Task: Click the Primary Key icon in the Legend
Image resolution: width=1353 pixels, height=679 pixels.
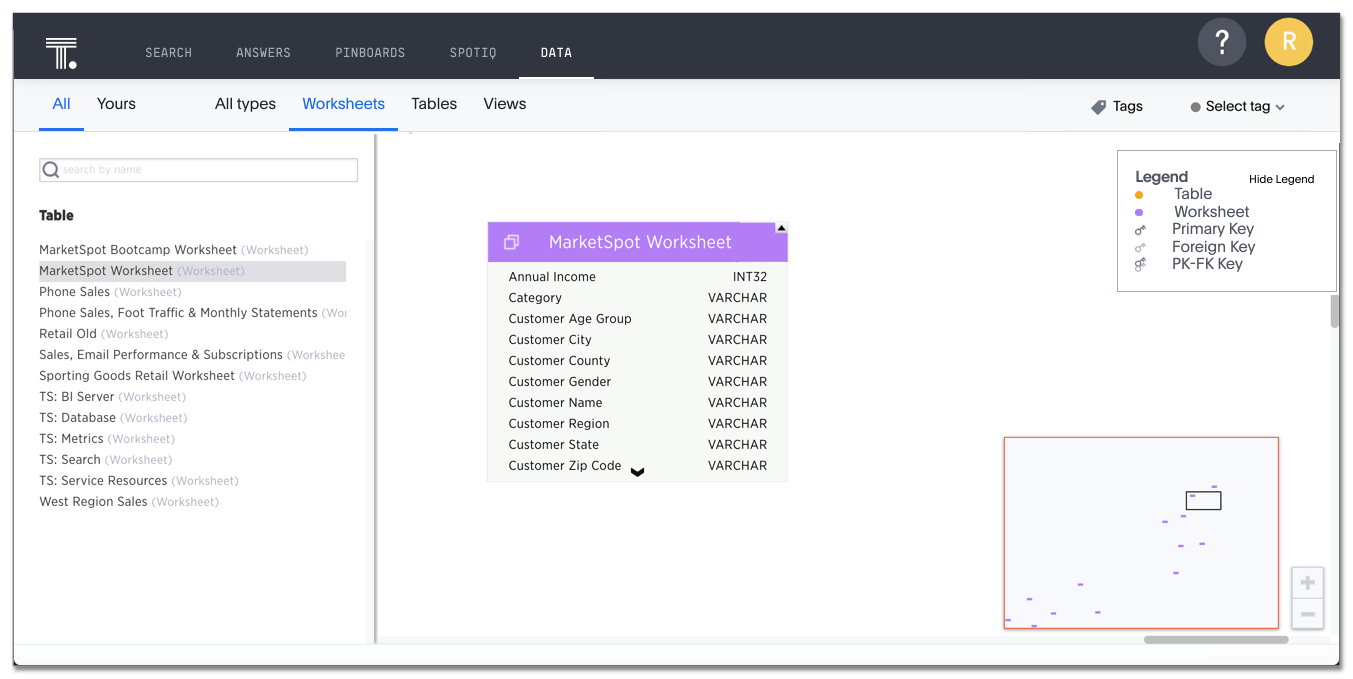Action: (x=1140, y=229)
